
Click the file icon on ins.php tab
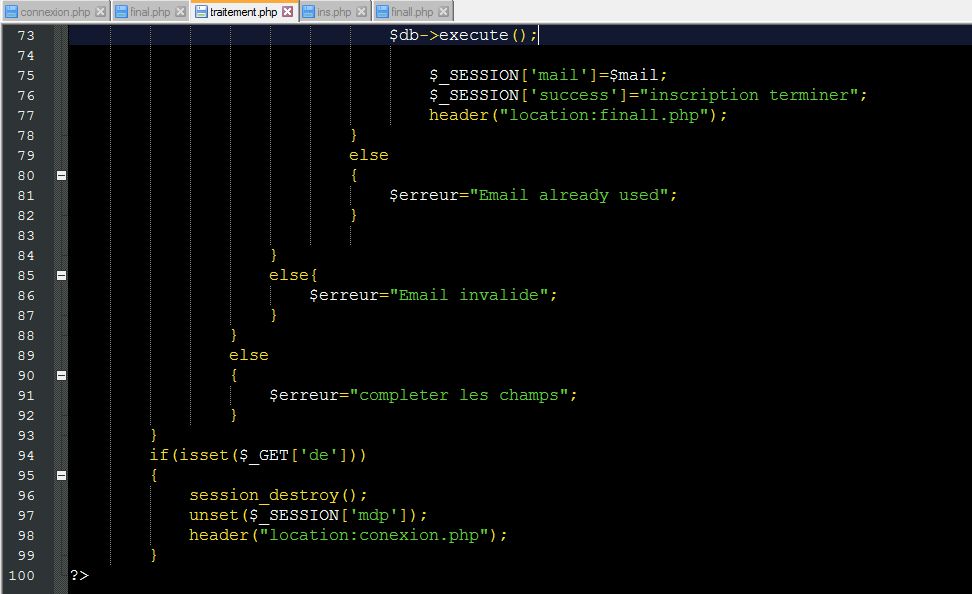pos(308,12)
